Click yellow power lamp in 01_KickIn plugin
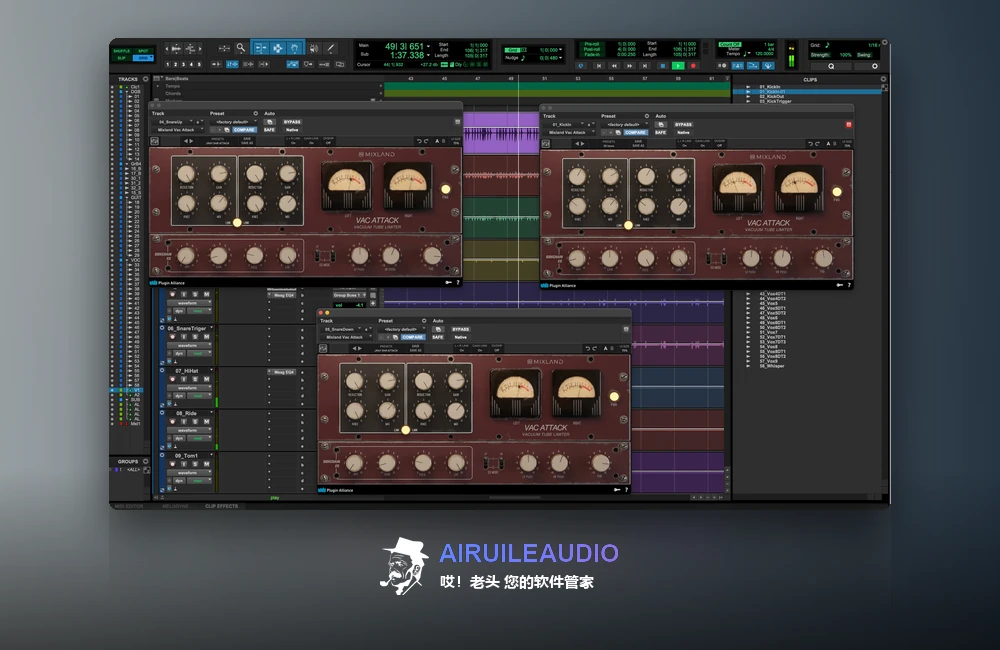This screenshot has height=650, width=1000. [837, 191]
